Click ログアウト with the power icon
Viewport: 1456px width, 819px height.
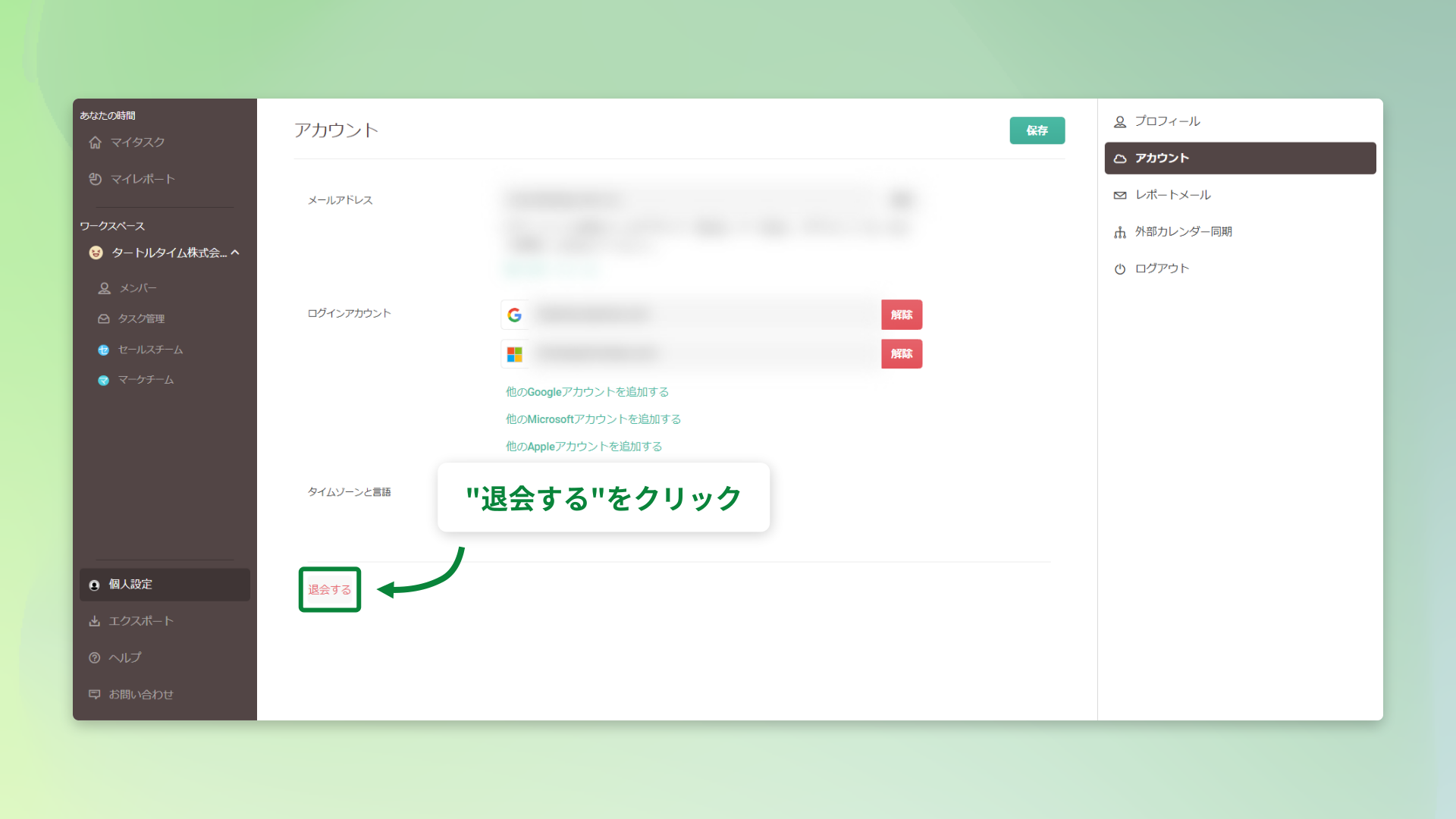tap(1162, 268)
